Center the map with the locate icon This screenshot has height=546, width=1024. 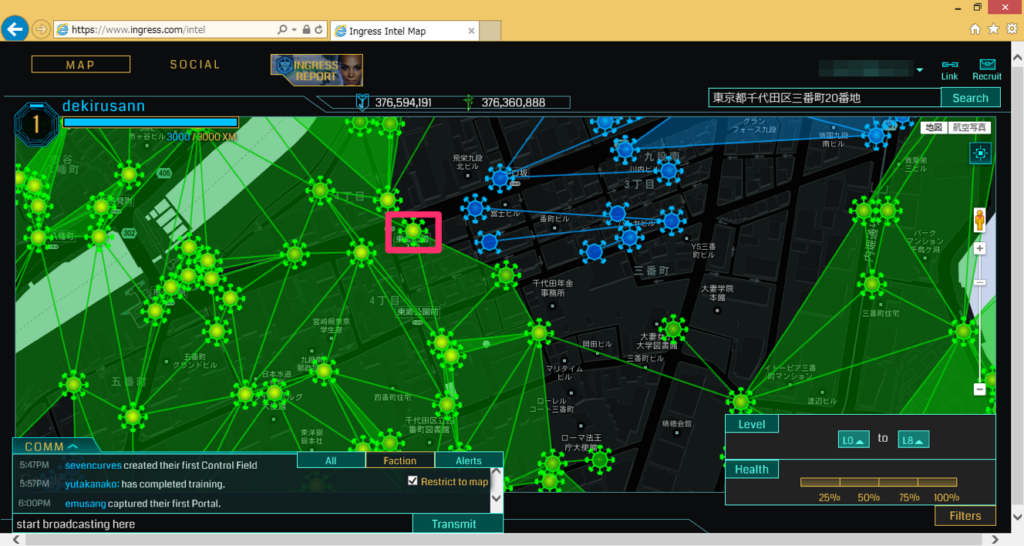click(x=980, y=153)
